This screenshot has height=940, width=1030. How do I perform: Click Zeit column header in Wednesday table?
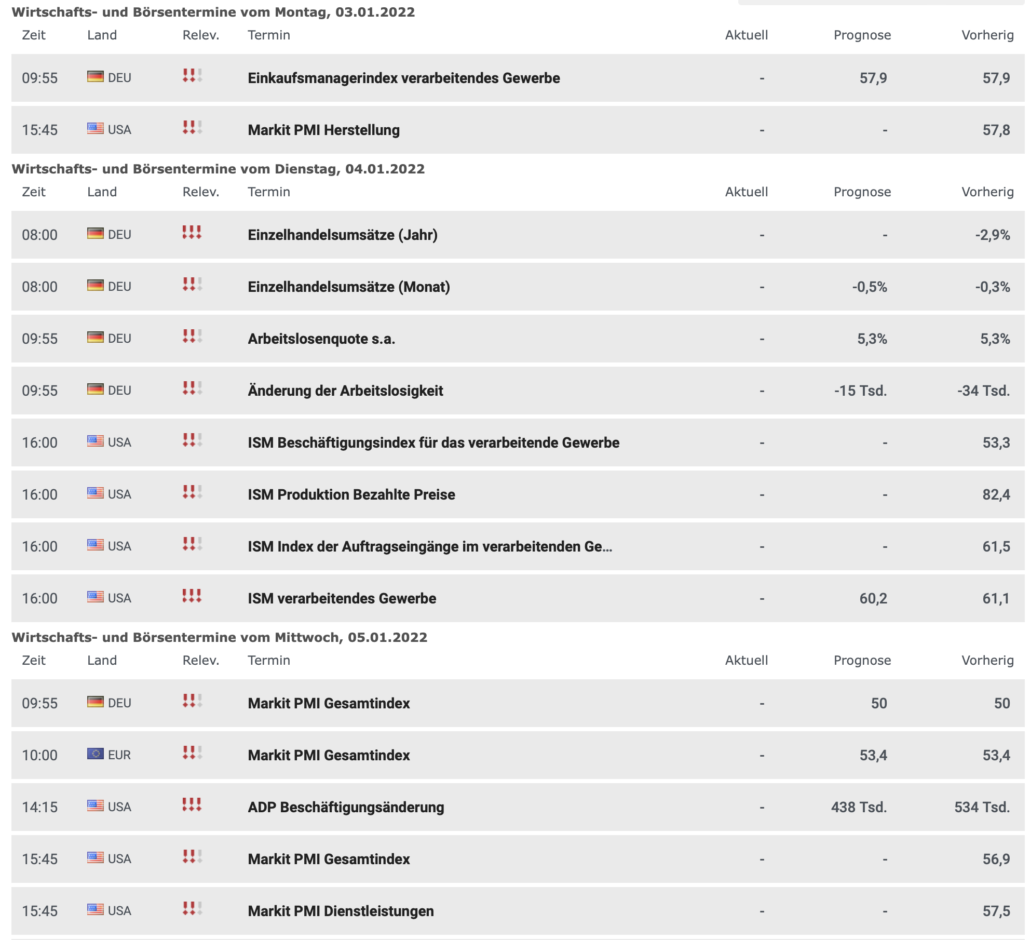34,660
